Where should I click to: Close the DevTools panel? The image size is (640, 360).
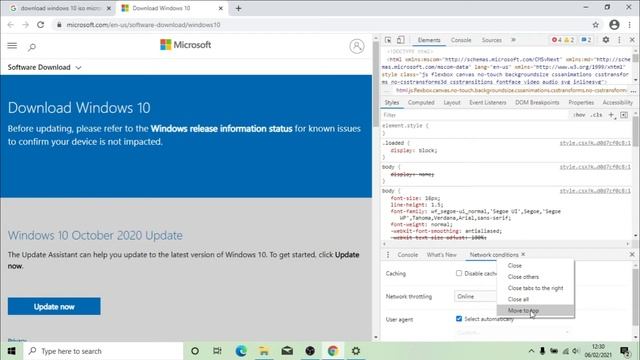(x=632, y=40)
